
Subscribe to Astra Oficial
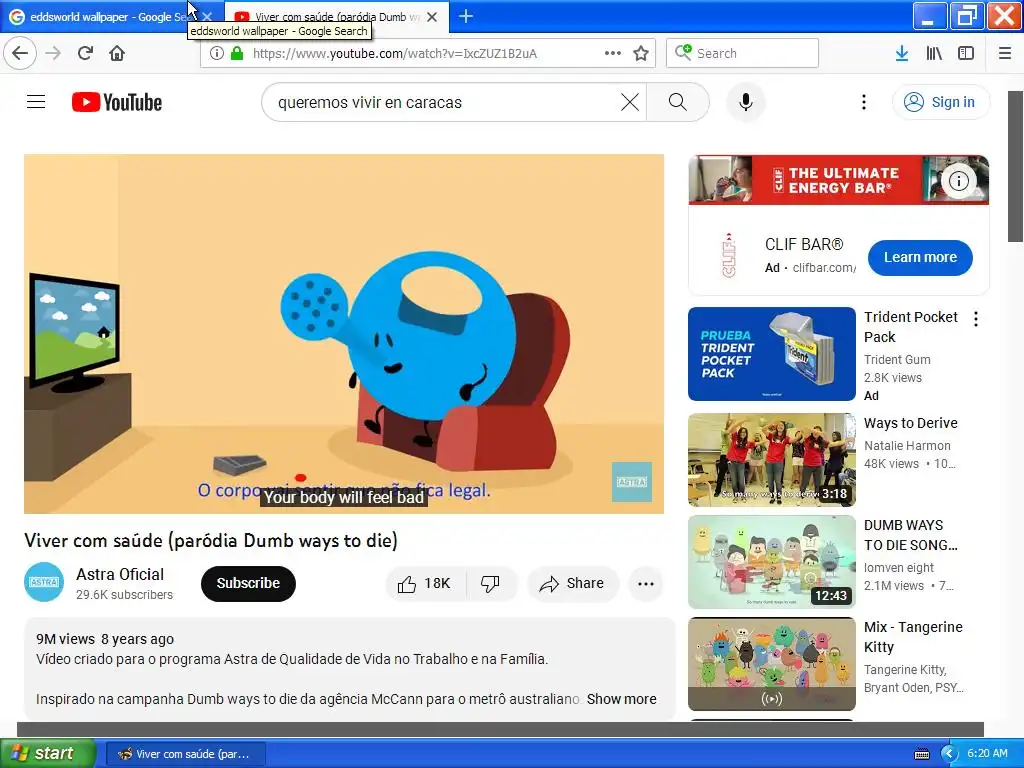click(248, 583)
